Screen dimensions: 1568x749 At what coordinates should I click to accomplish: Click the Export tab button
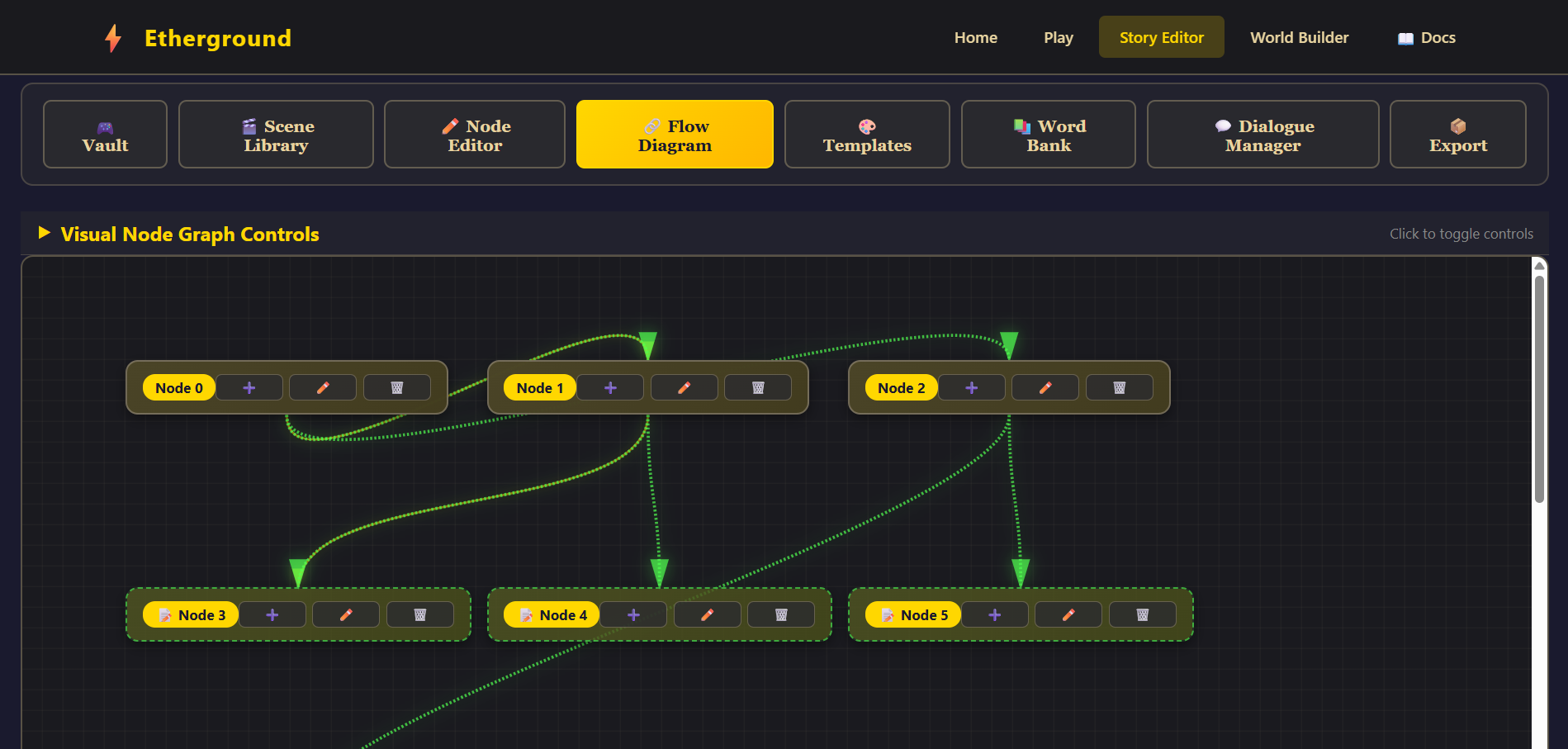tap(1457, 135)
